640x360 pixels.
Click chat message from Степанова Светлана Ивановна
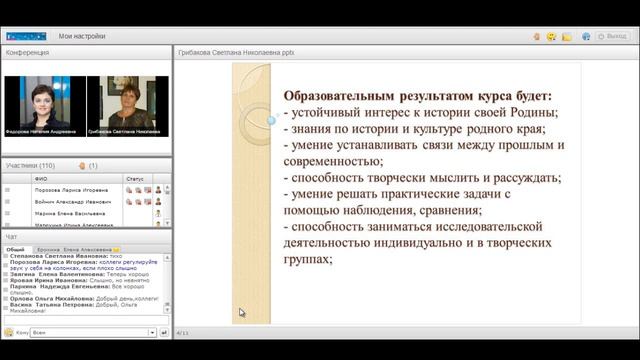coord(66,256)
